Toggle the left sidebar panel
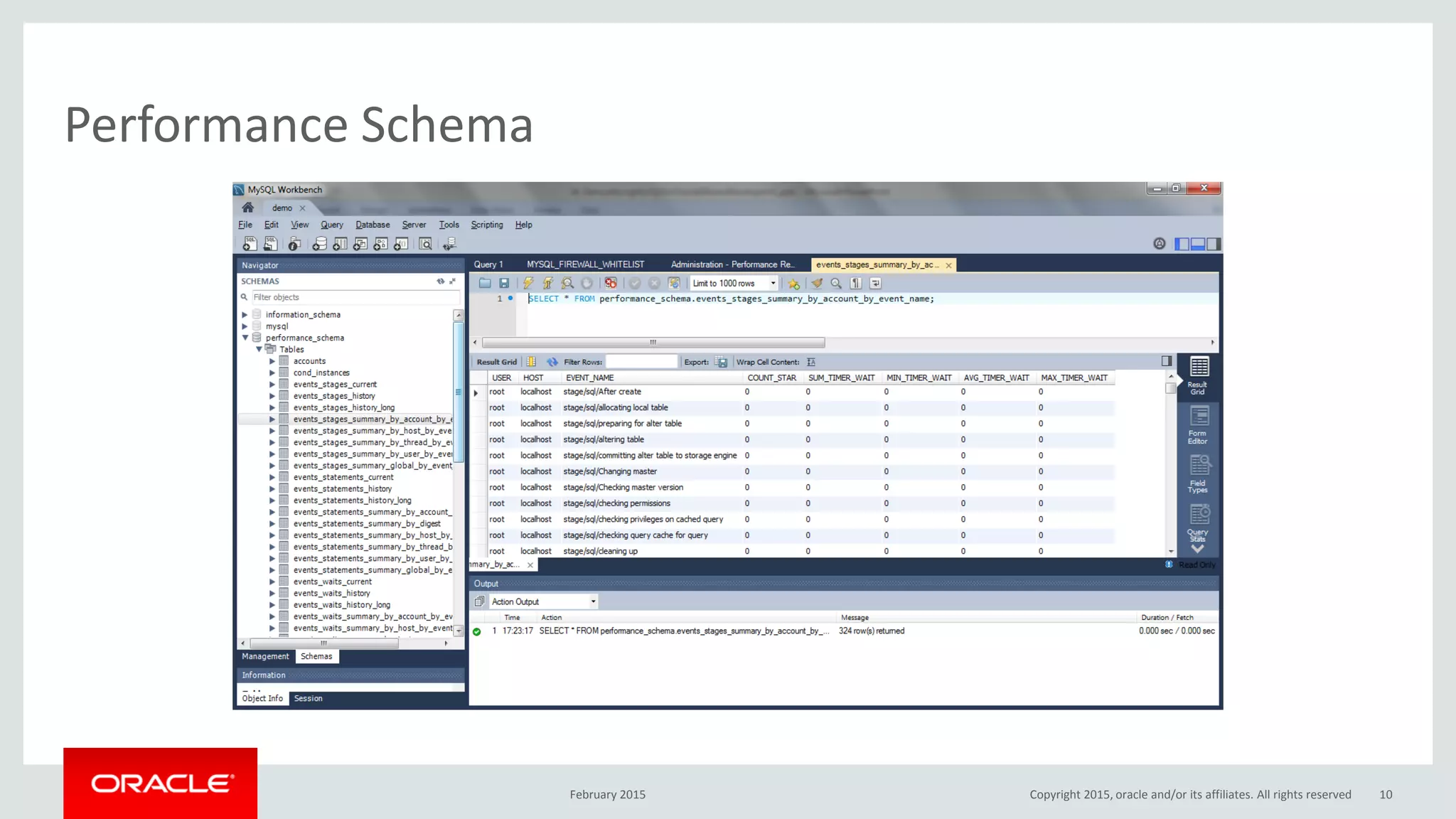The height and width of the screenshot is (819, 1456). [x=1182, y=244]
